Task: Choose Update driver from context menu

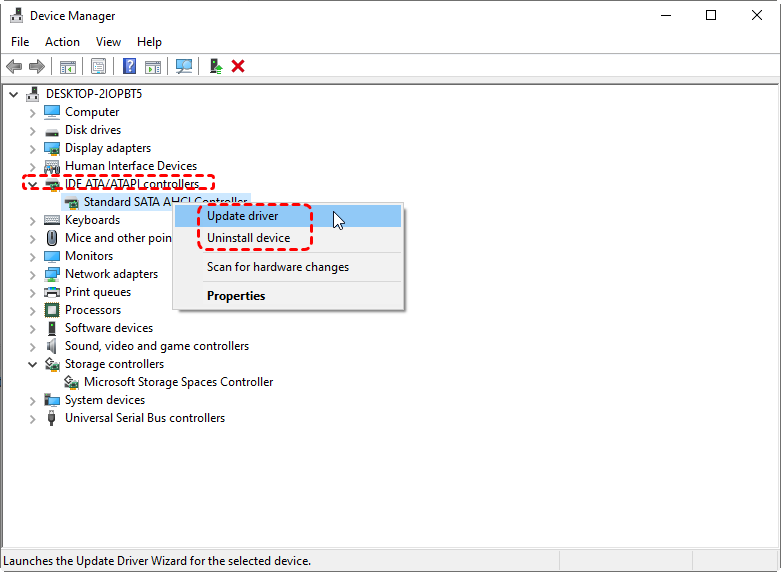Action: (242, 216)
